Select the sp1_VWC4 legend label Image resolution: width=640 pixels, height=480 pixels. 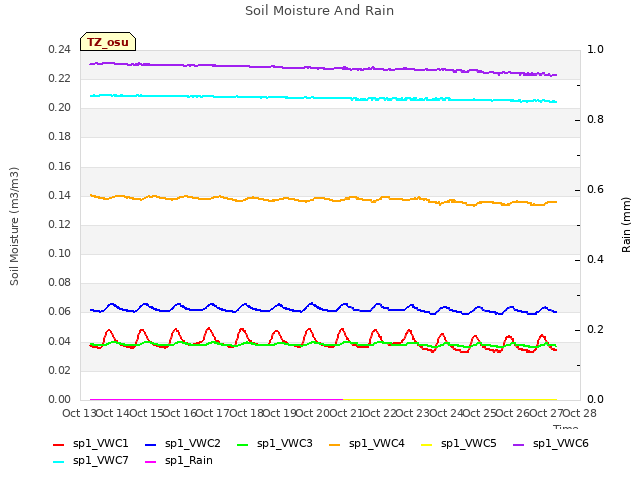(376, 444)
